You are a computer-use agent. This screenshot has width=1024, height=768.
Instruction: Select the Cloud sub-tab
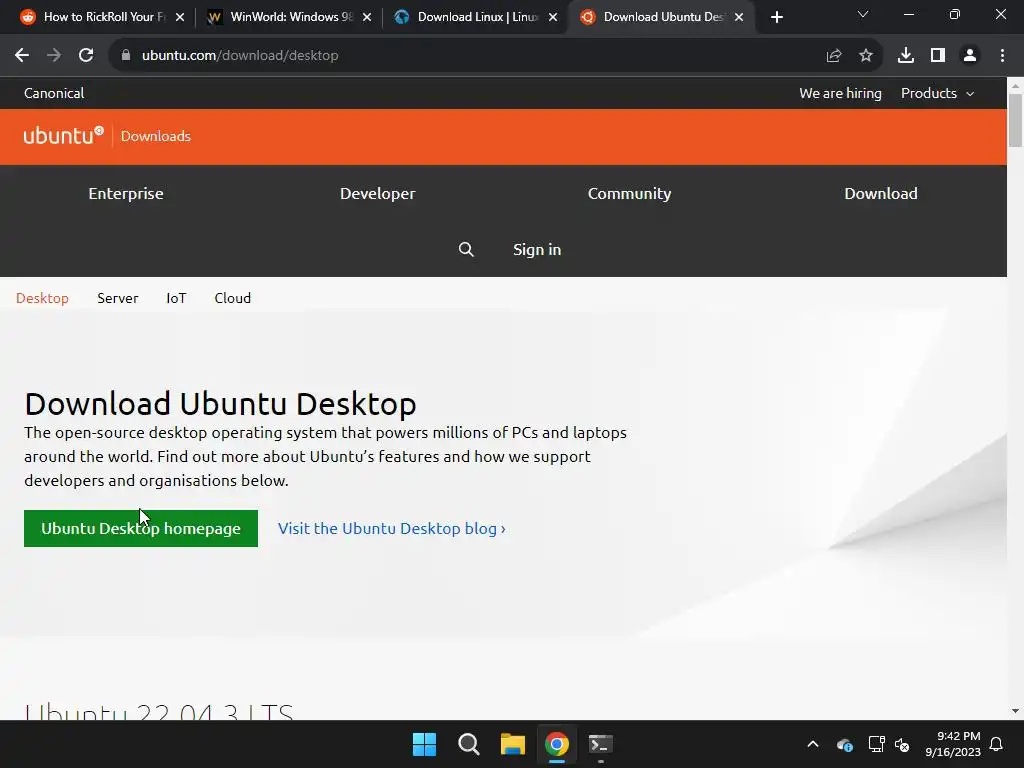(x=232, y=298)
